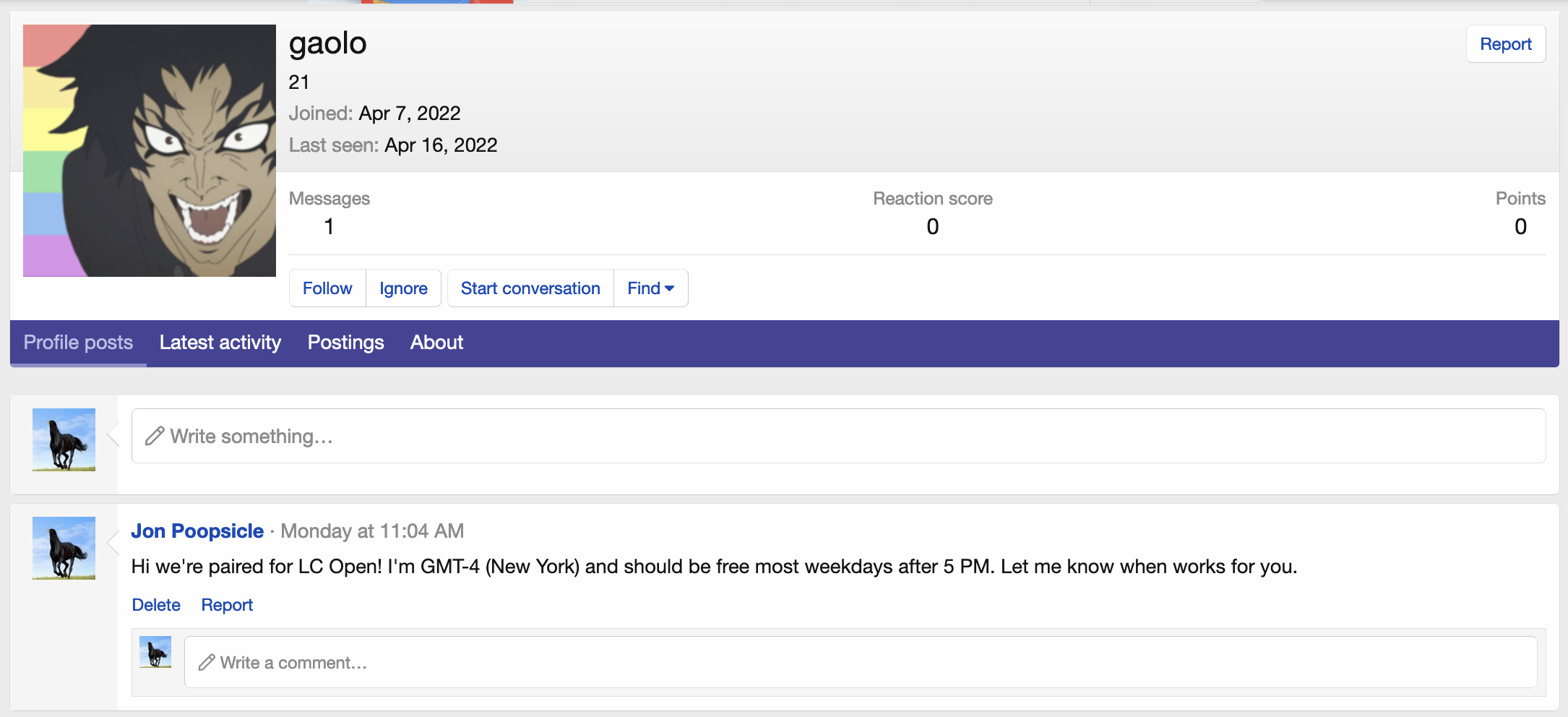
Task: Click the Monday at 11:04 AM timestamp
Action: click(x=372, y=531)
